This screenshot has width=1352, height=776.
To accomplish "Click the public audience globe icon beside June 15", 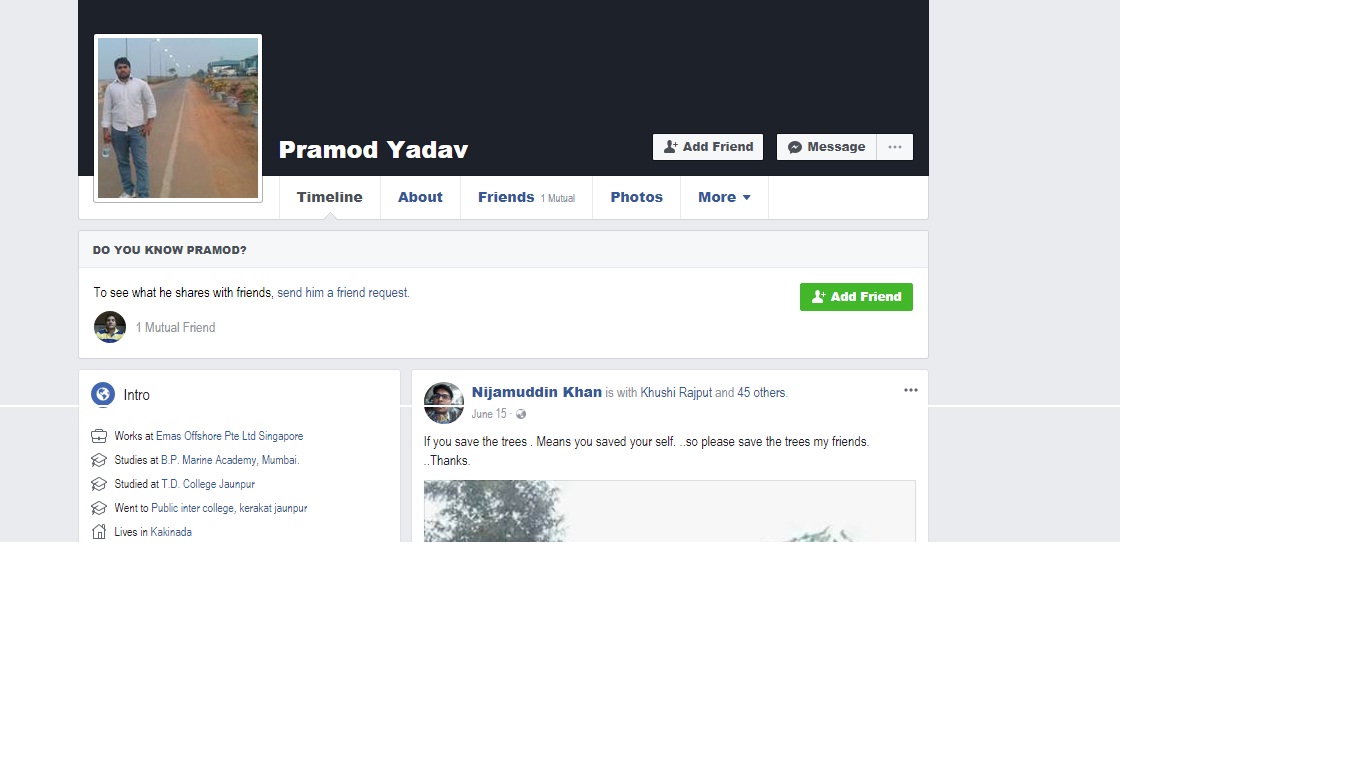I will pos(521,414).
